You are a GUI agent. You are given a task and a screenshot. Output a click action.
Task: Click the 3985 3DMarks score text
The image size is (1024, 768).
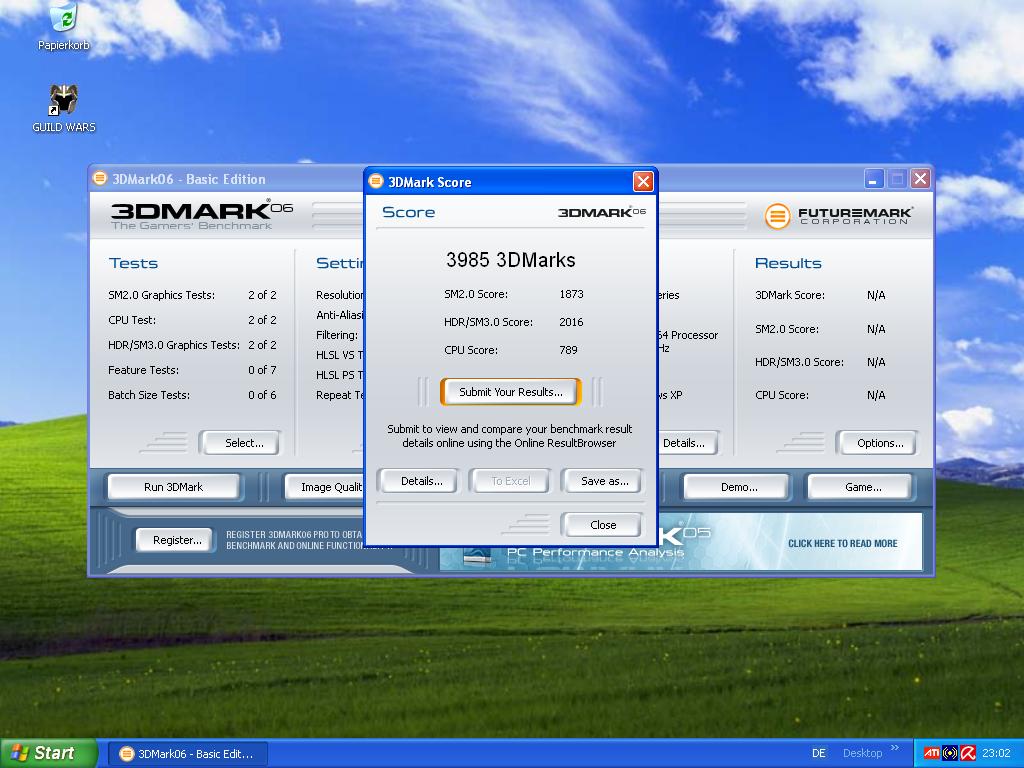(x=511, y=260)
